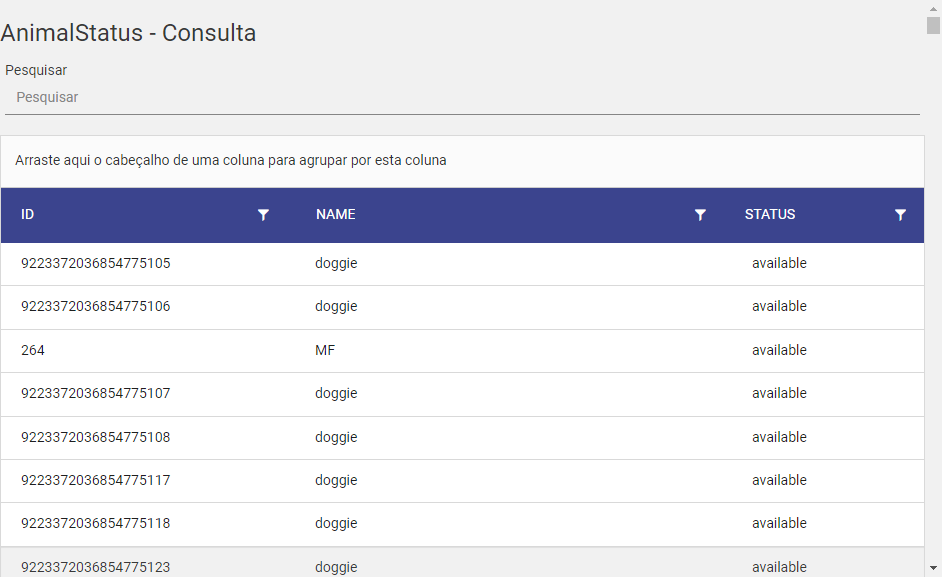Image resolution: width=942 pixels, height=577 pixels.
Task: Open the ID column filter icon
Action: tap(263, 215)
